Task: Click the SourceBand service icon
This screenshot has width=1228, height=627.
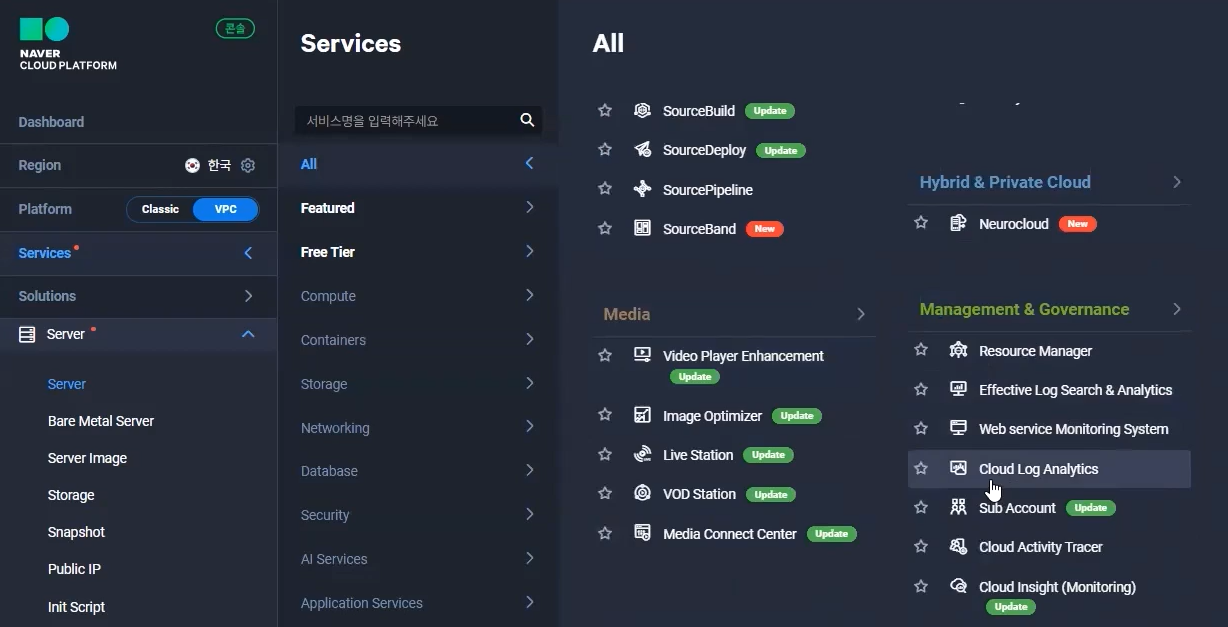Action: (x=643, y=228)
